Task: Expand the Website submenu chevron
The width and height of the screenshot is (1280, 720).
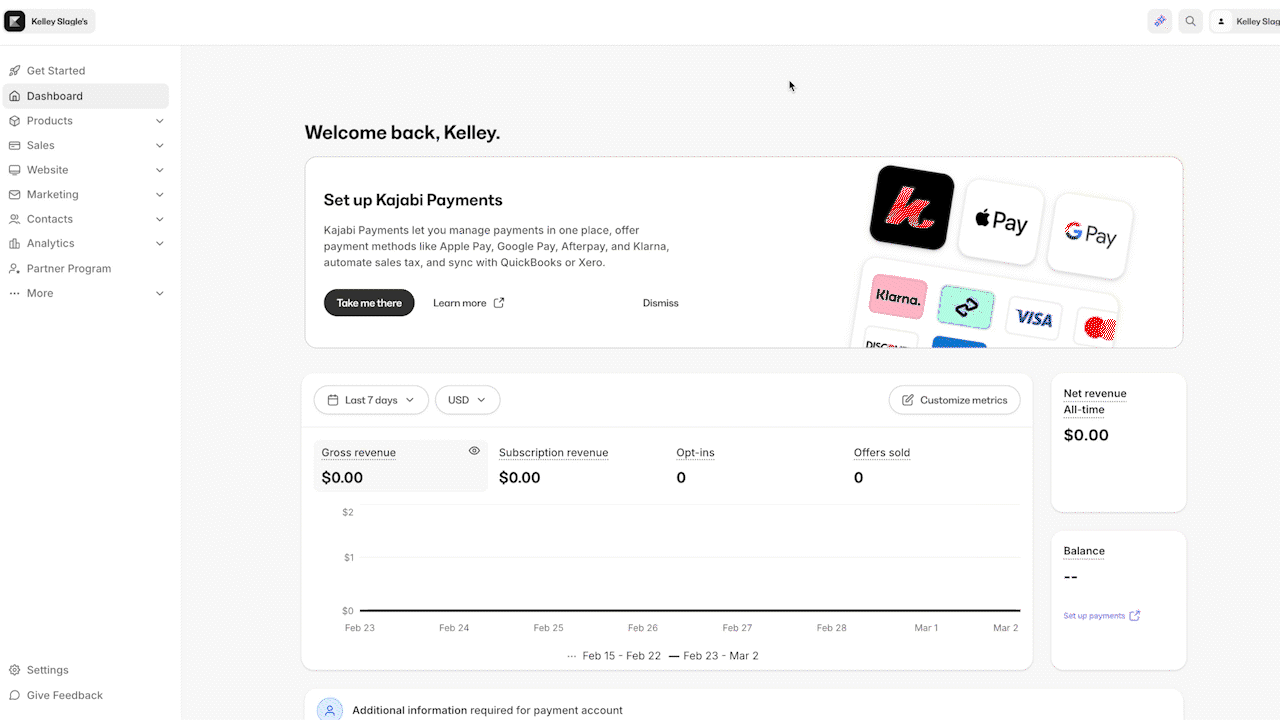Action: pos(160,170)
